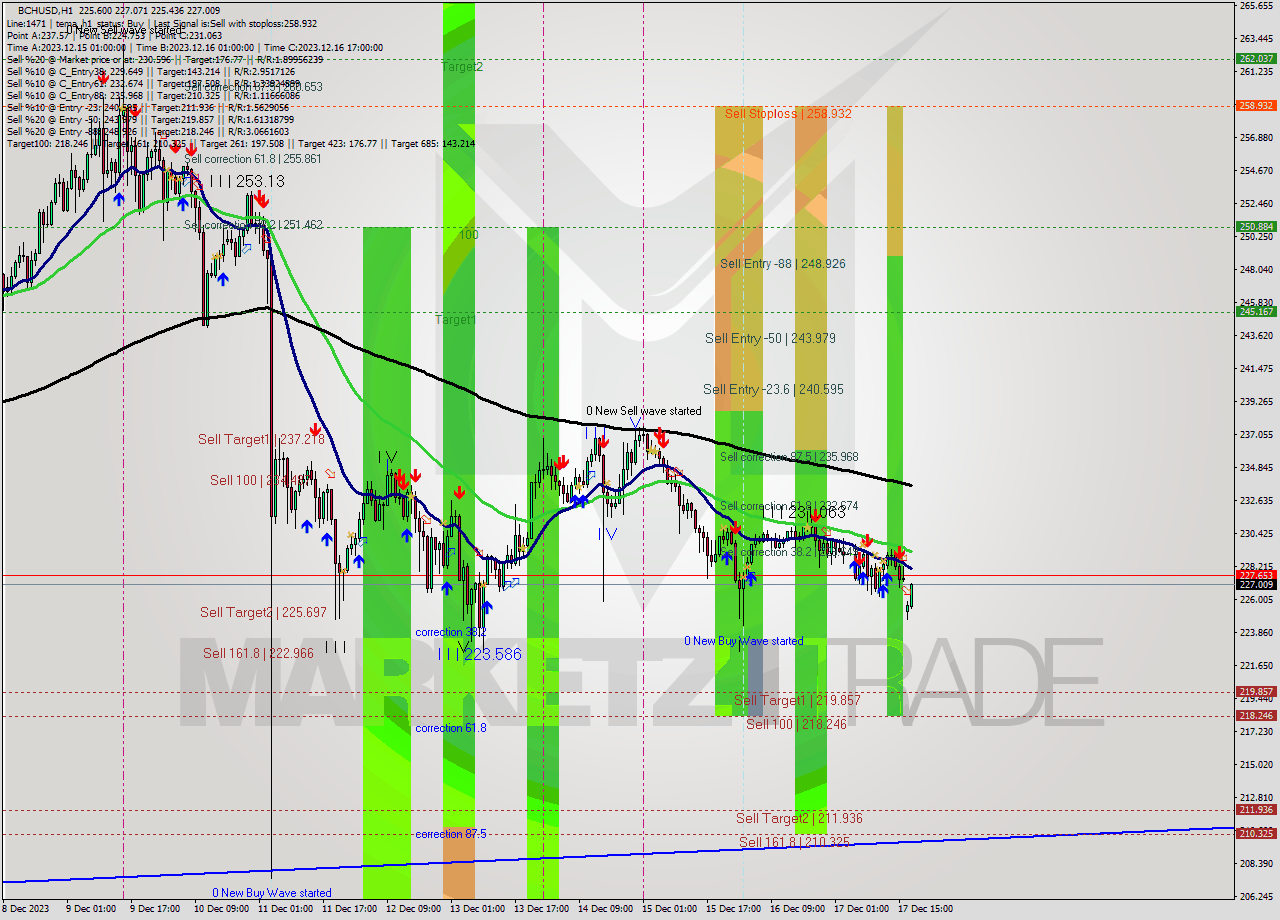The image size is (1280, 920).
Task: Select '0 New Buy Wave started' at the chart bottom
Action: pos(271,893)
